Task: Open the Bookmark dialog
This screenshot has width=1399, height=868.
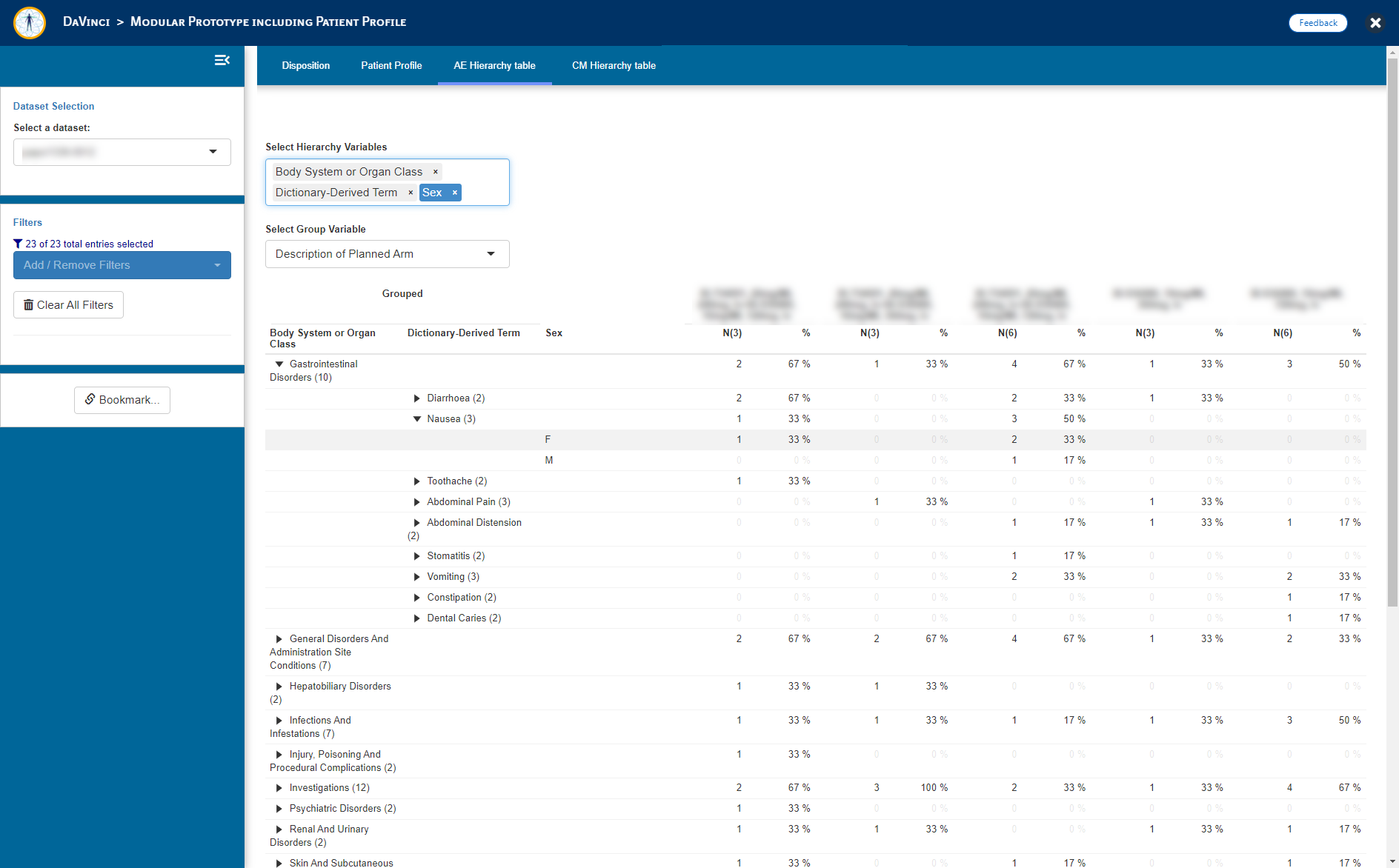Action: tap(122, 400)
